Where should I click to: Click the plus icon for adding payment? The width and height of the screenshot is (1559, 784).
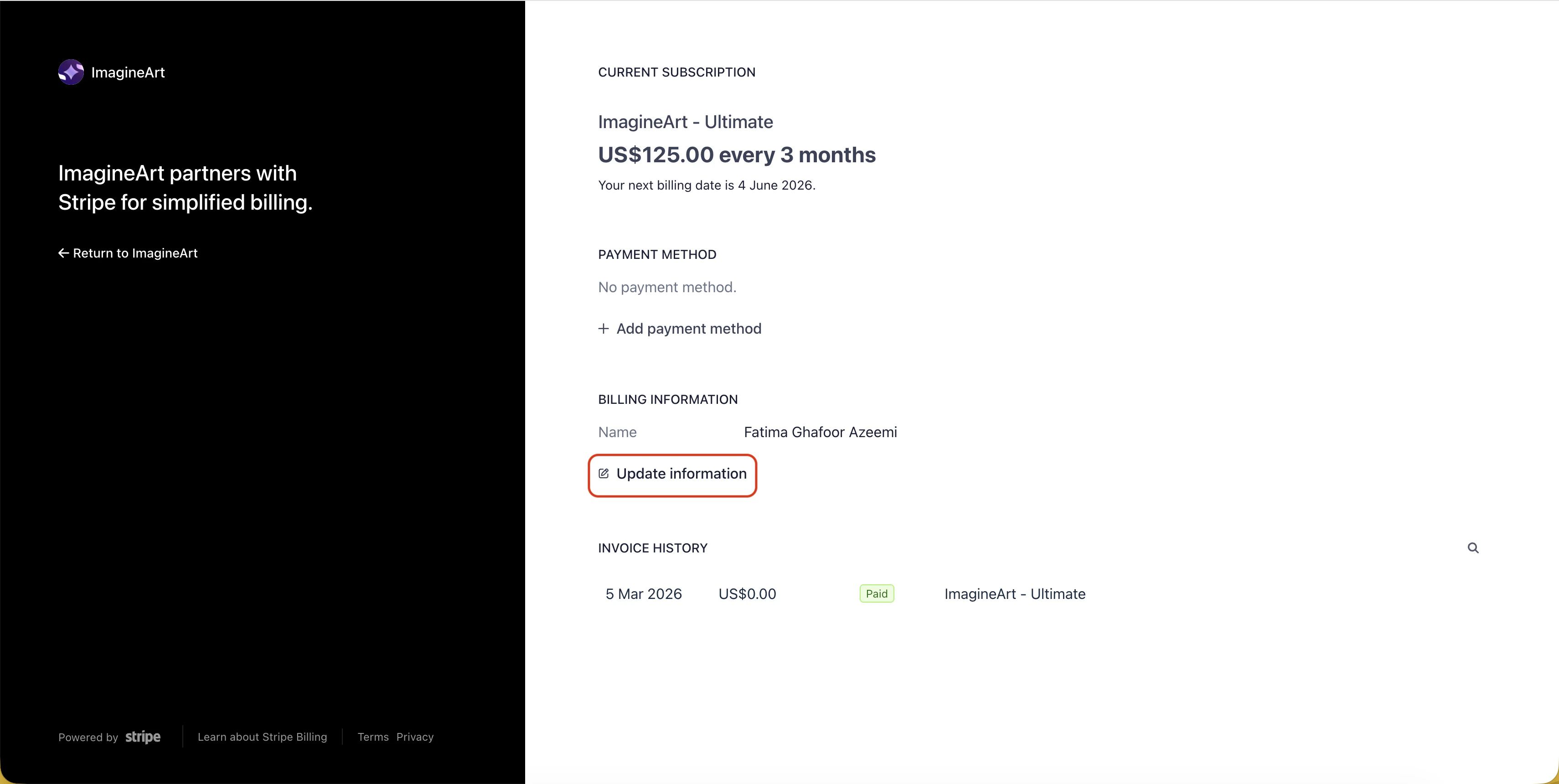click(604, 329)
